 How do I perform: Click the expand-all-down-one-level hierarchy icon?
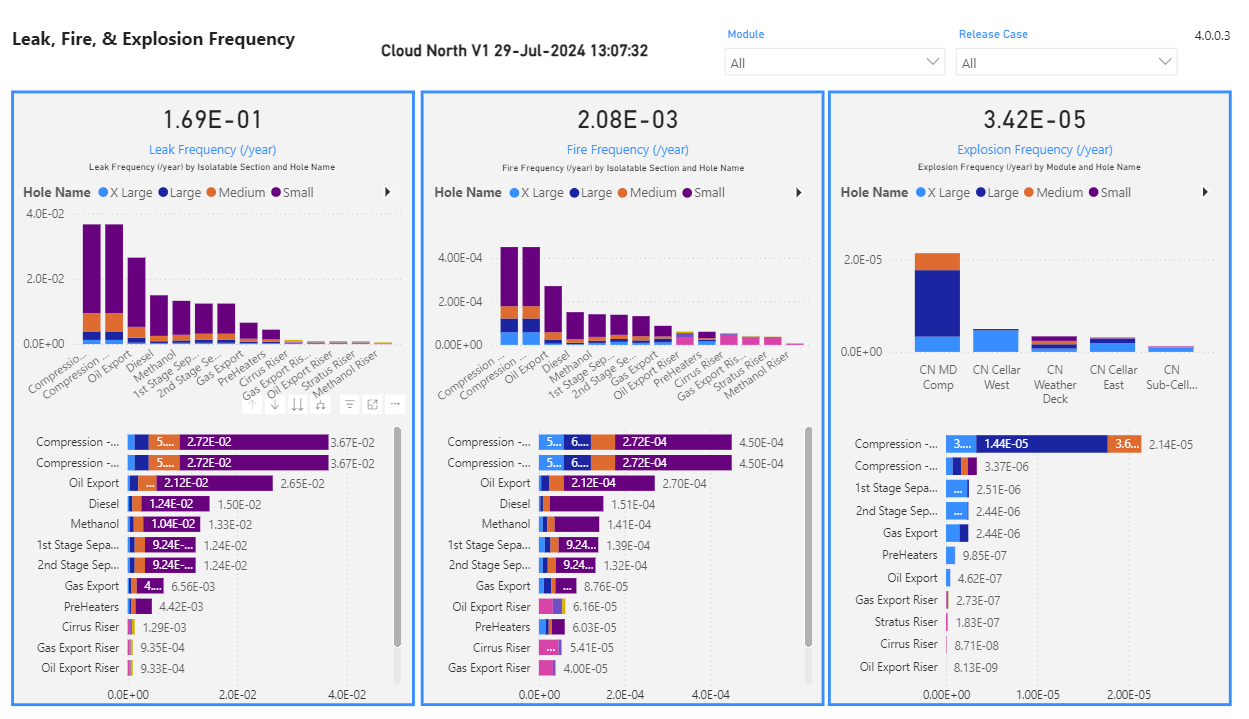(320, 404)
